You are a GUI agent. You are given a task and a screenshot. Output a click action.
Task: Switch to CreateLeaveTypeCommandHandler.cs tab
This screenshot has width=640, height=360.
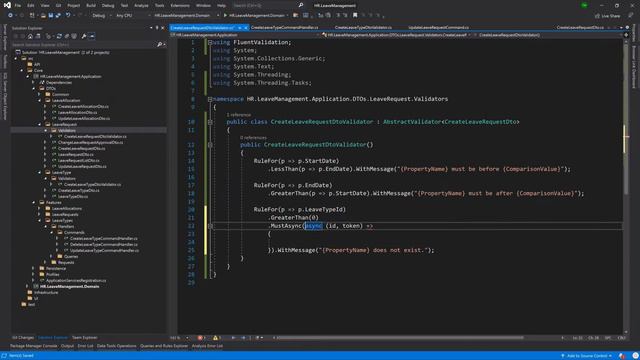tap(284, 28)
